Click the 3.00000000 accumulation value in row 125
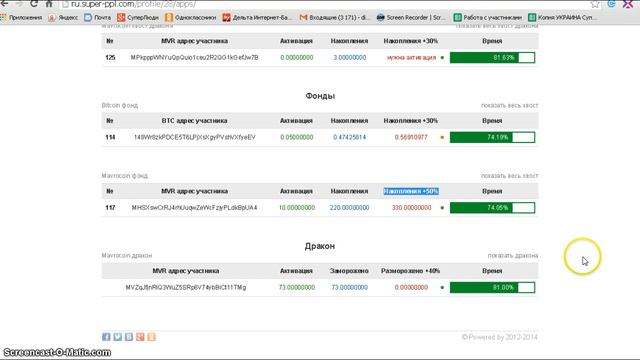 point(349,58)
